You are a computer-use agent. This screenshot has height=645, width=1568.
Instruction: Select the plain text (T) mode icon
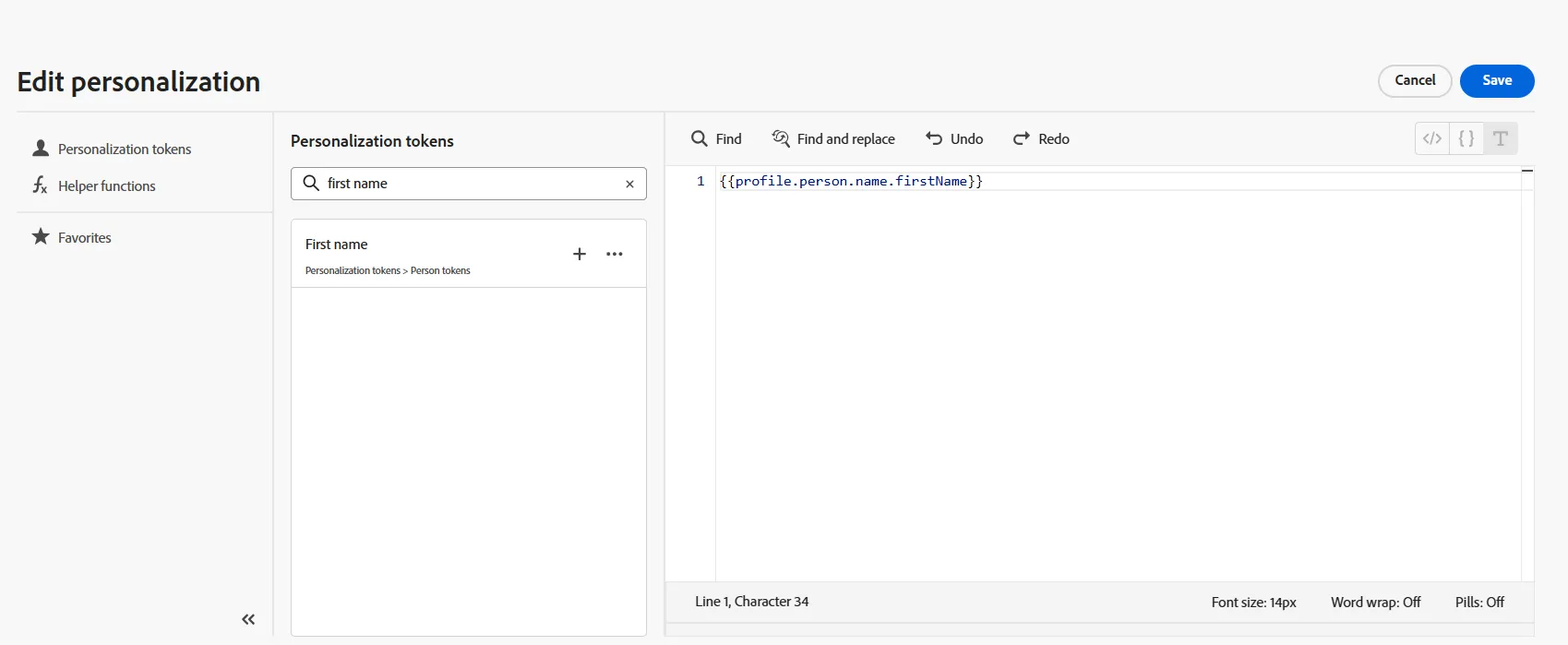pos(1501,138)
